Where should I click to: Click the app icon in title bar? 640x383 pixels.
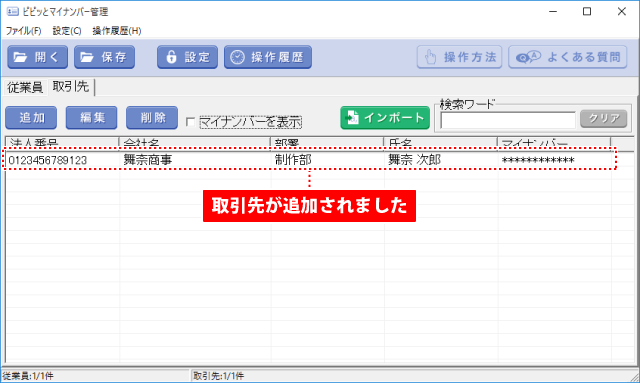13,11
